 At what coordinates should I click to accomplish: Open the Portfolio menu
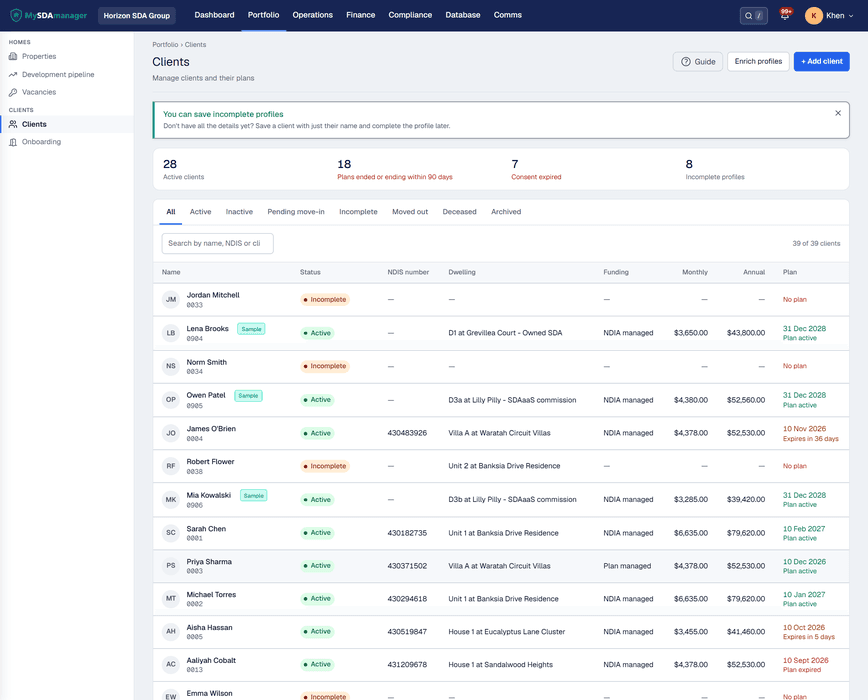(264, 15)
